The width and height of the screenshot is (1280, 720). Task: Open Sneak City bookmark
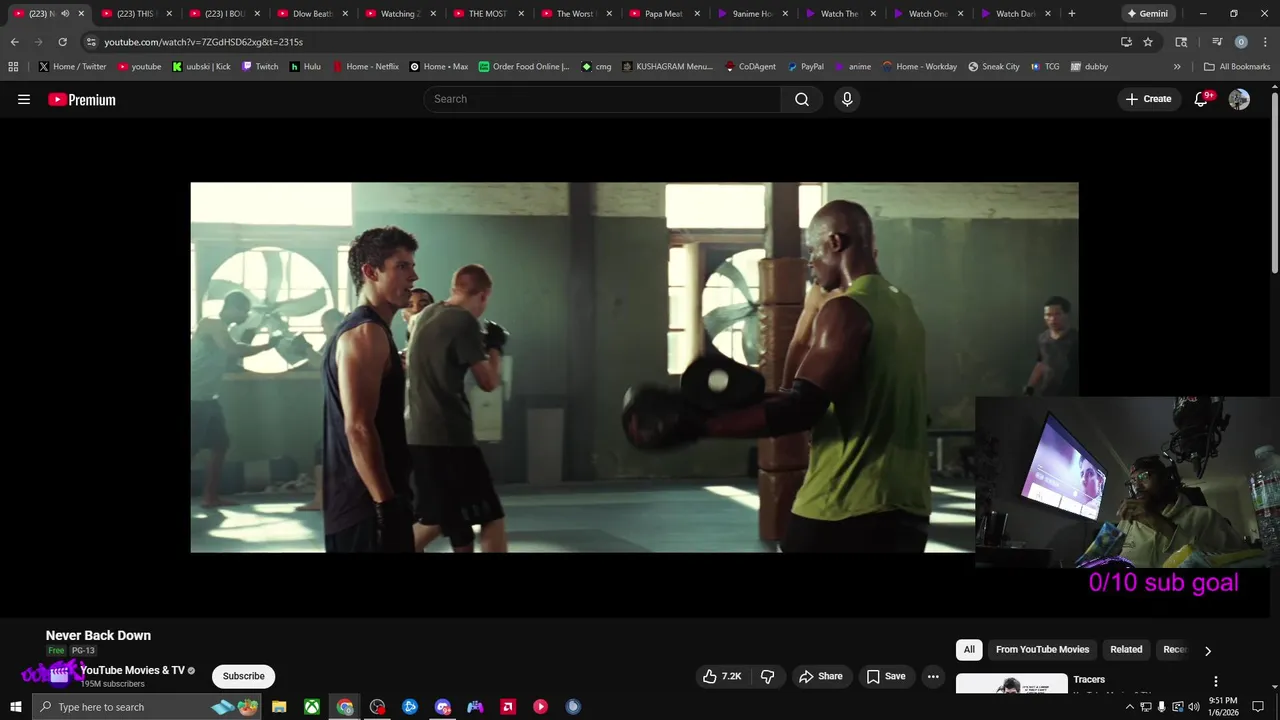tap(994, 66)
